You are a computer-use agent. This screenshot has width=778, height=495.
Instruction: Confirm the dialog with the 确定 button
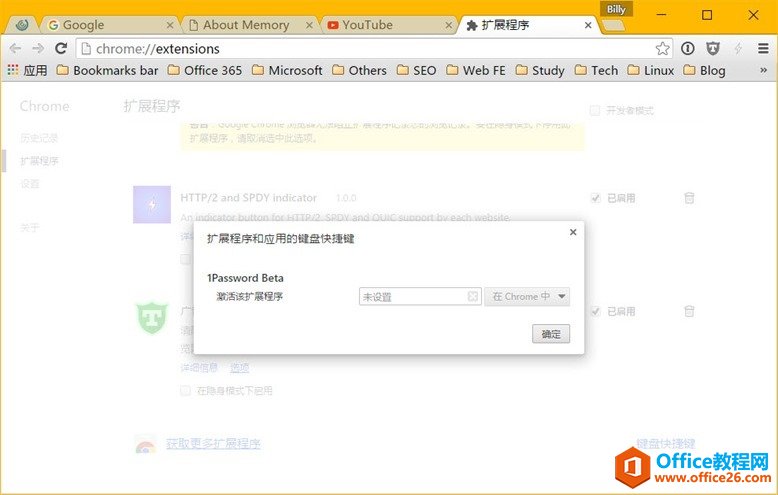[x=551, y=334]
